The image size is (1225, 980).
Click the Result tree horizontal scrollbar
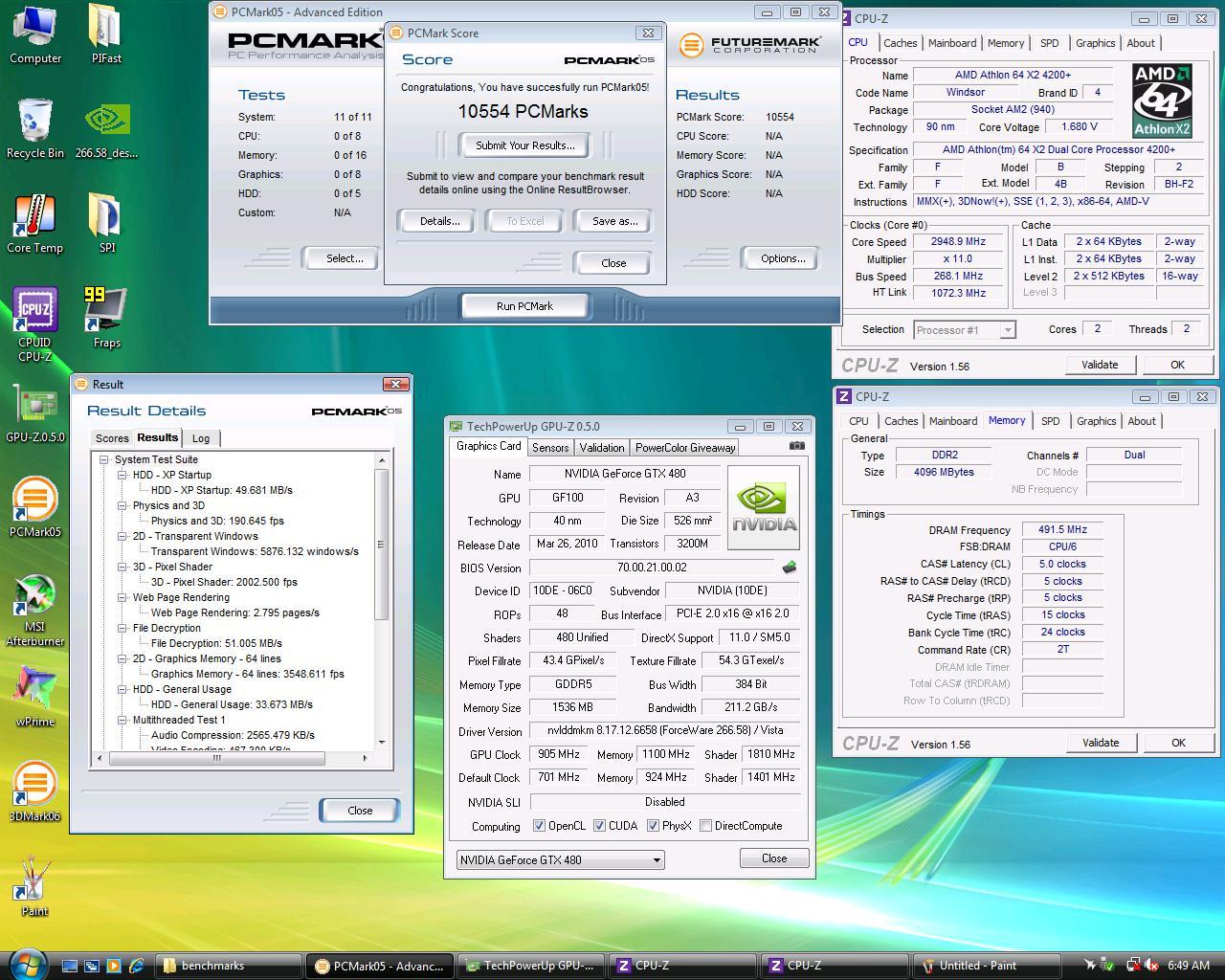click(216, 758)
